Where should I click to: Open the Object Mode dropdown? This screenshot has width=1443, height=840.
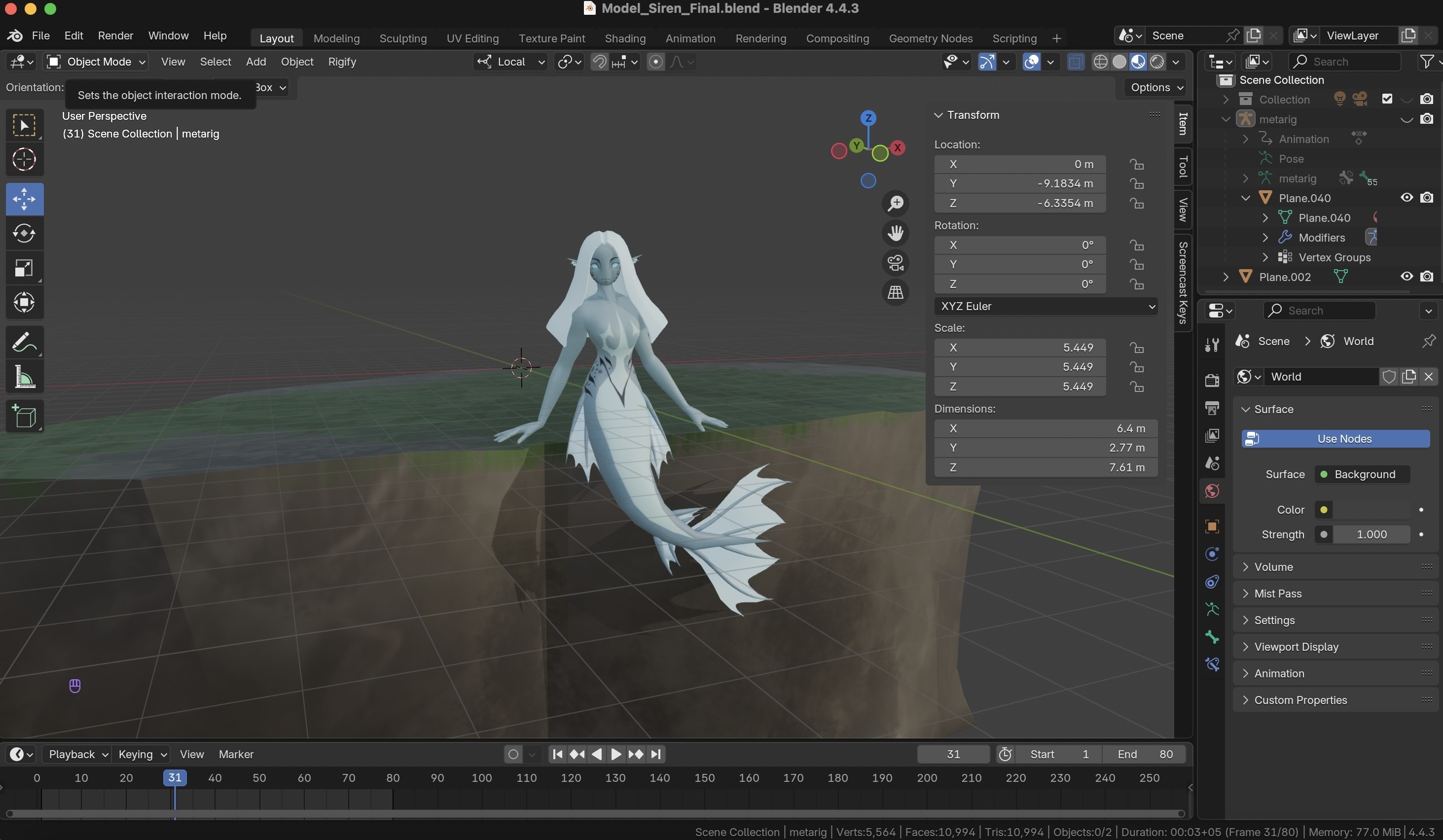(x=96, y=62)
